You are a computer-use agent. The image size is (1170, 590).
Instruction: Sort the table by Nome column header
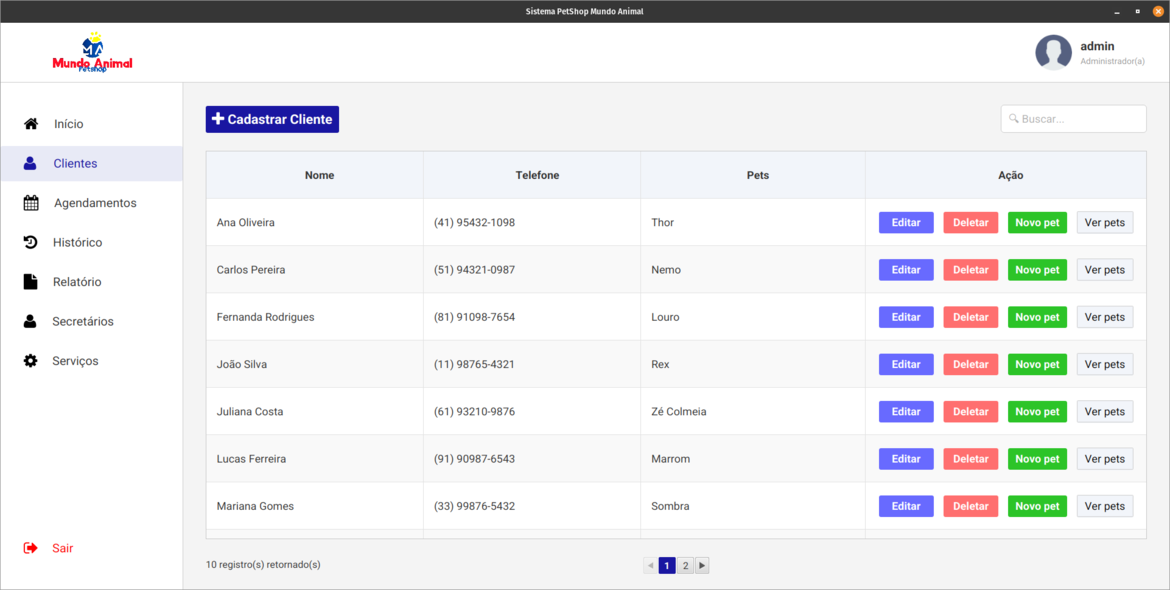[319, 175]
